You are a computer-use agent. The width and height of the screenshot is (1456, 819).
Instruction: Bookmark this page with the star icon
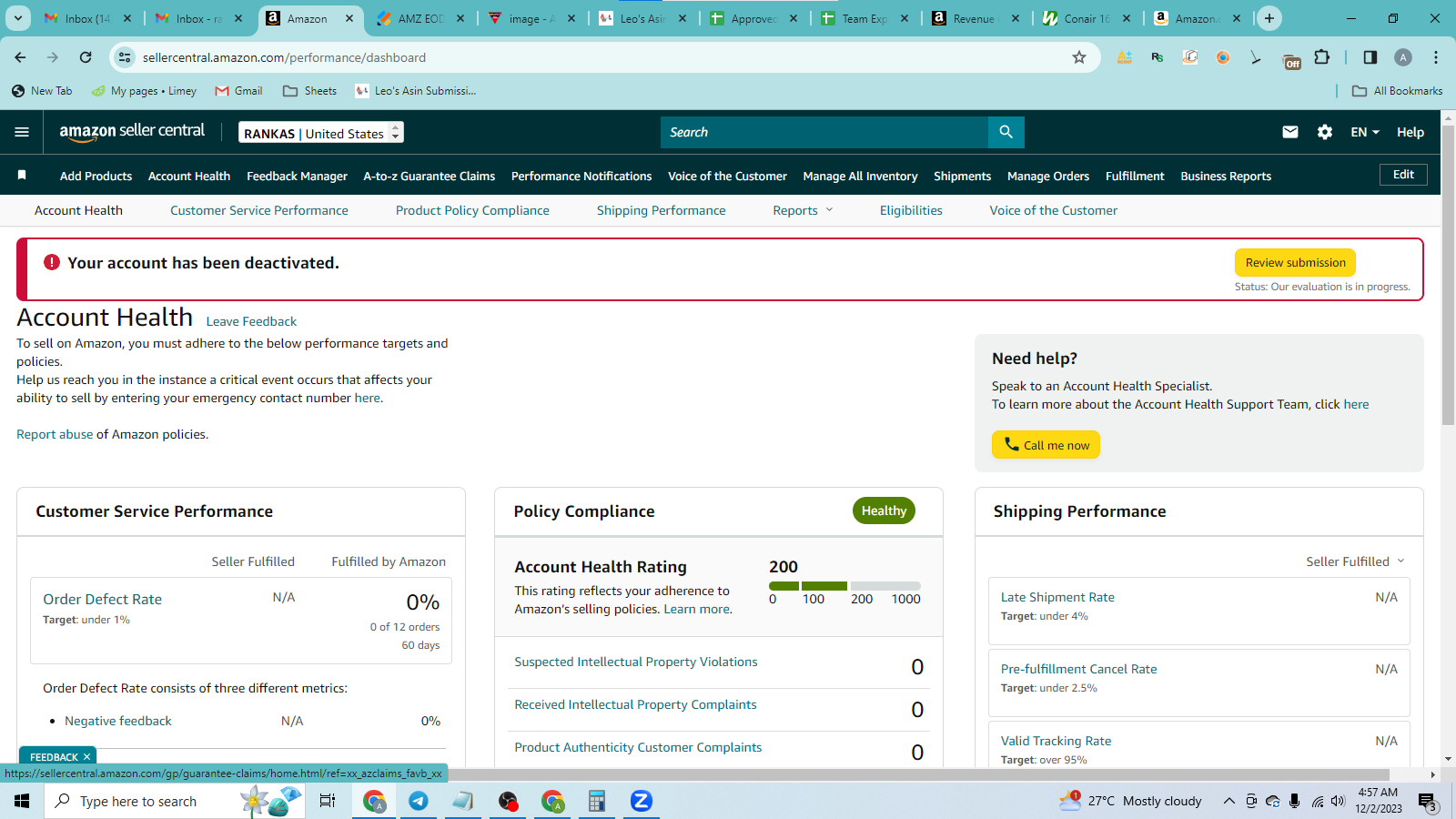coord(1079,57)
